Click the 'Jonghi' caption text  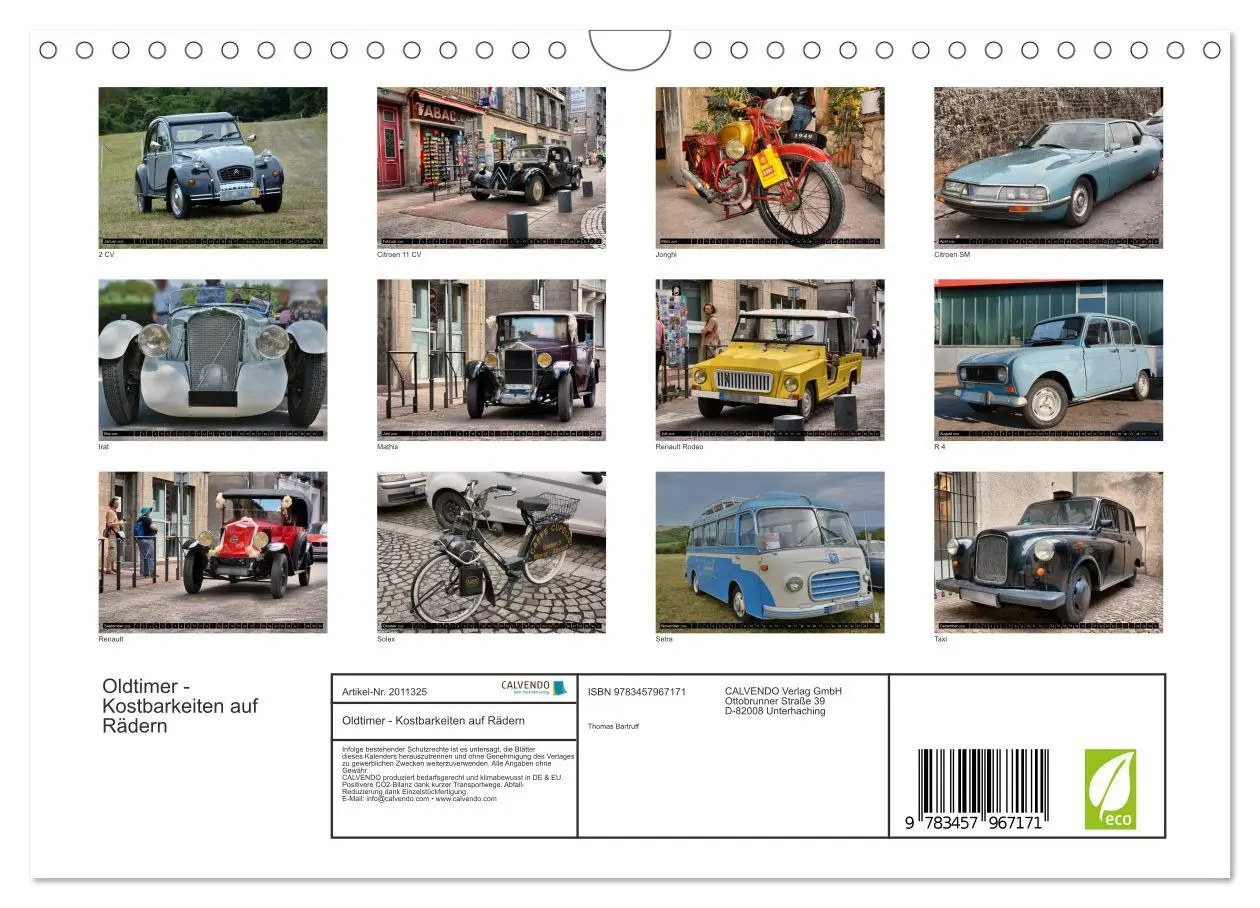(x=666, y=255)
